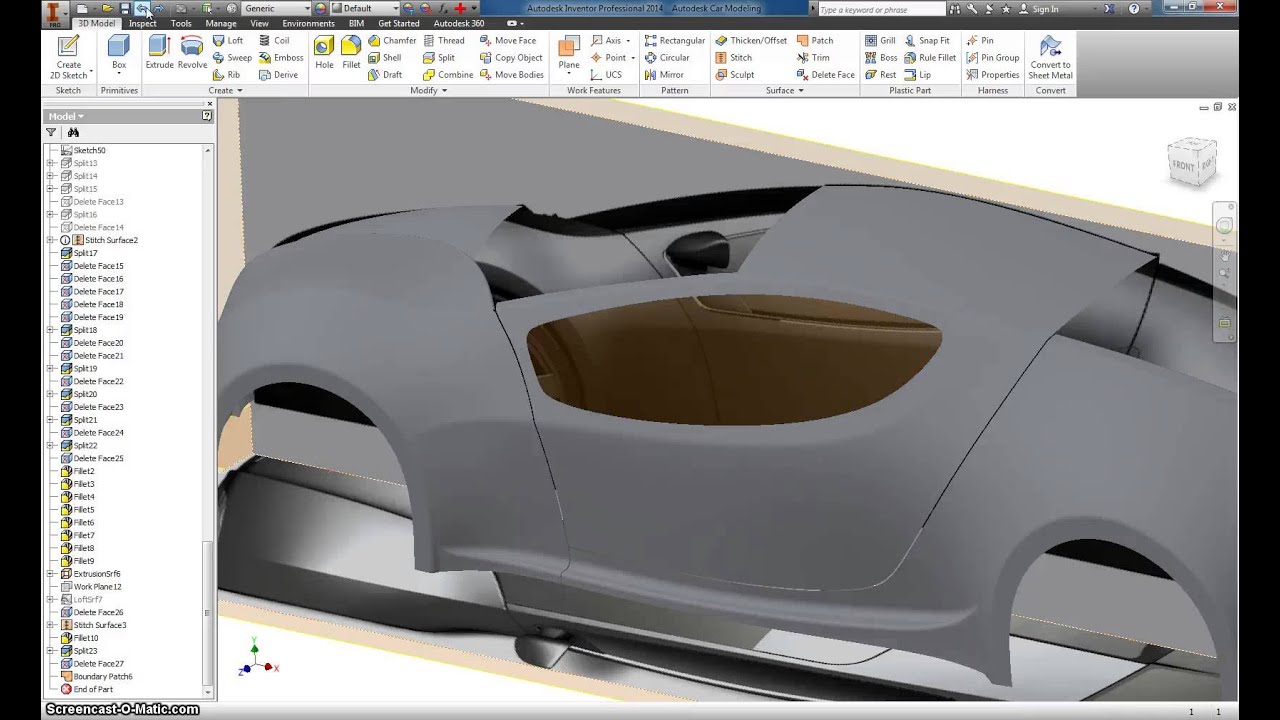Image resolution: width=1280 pixels, height=720 pixels.
Task: Click the binoculars find icon in browser
Action: click(x=73, y=132)
